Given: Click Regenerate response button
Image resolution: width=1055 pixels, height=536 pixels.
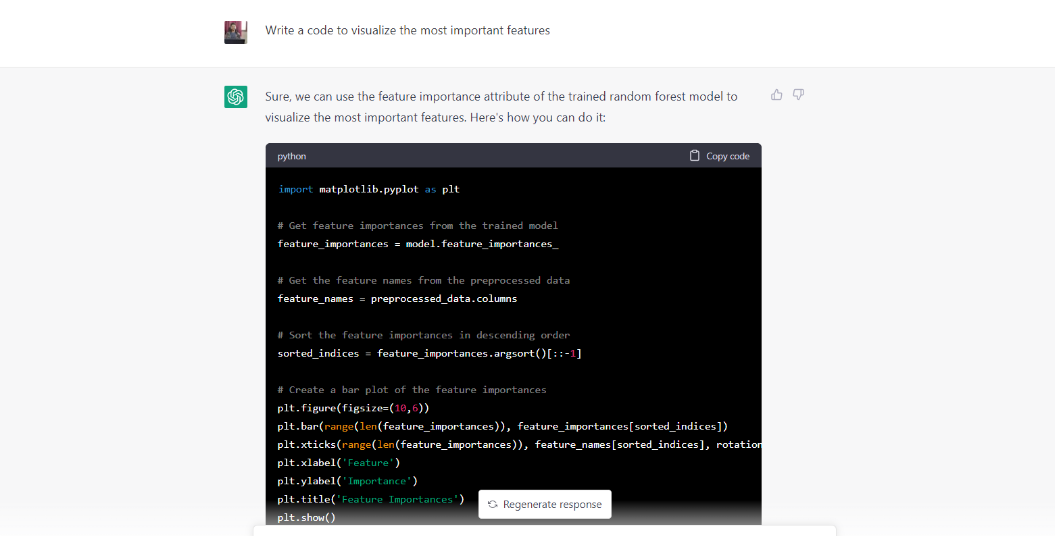Looking at the screenshot, I should click(545, 504).
